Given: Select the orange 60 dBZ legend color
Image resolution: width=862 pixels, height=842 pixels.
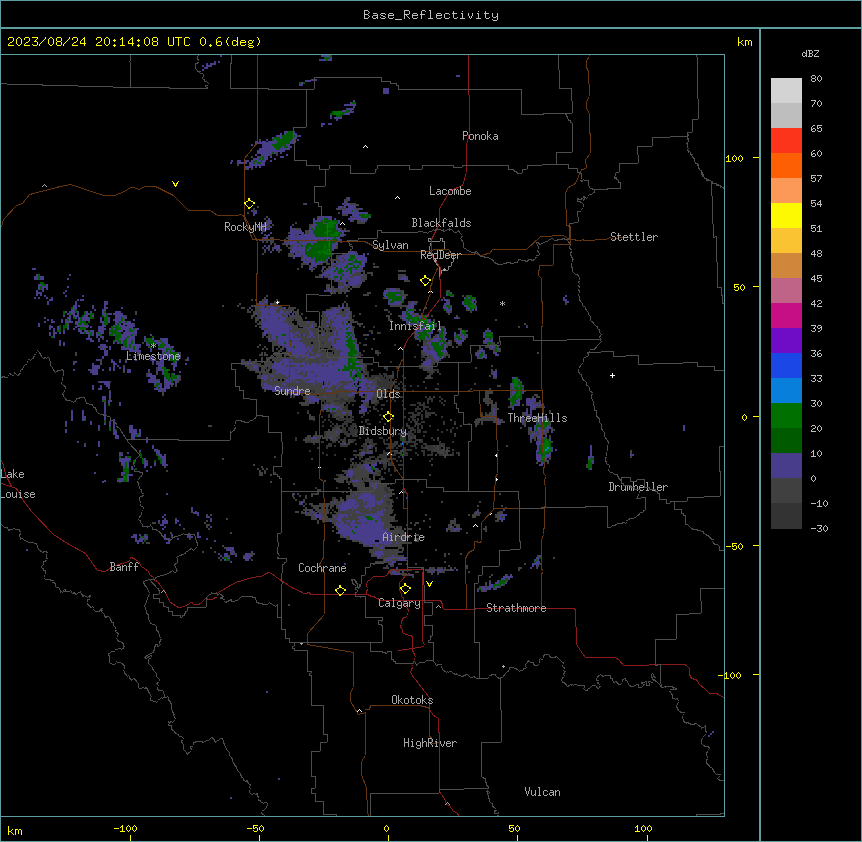Looking at the screenshot, I should coord(786,165).
